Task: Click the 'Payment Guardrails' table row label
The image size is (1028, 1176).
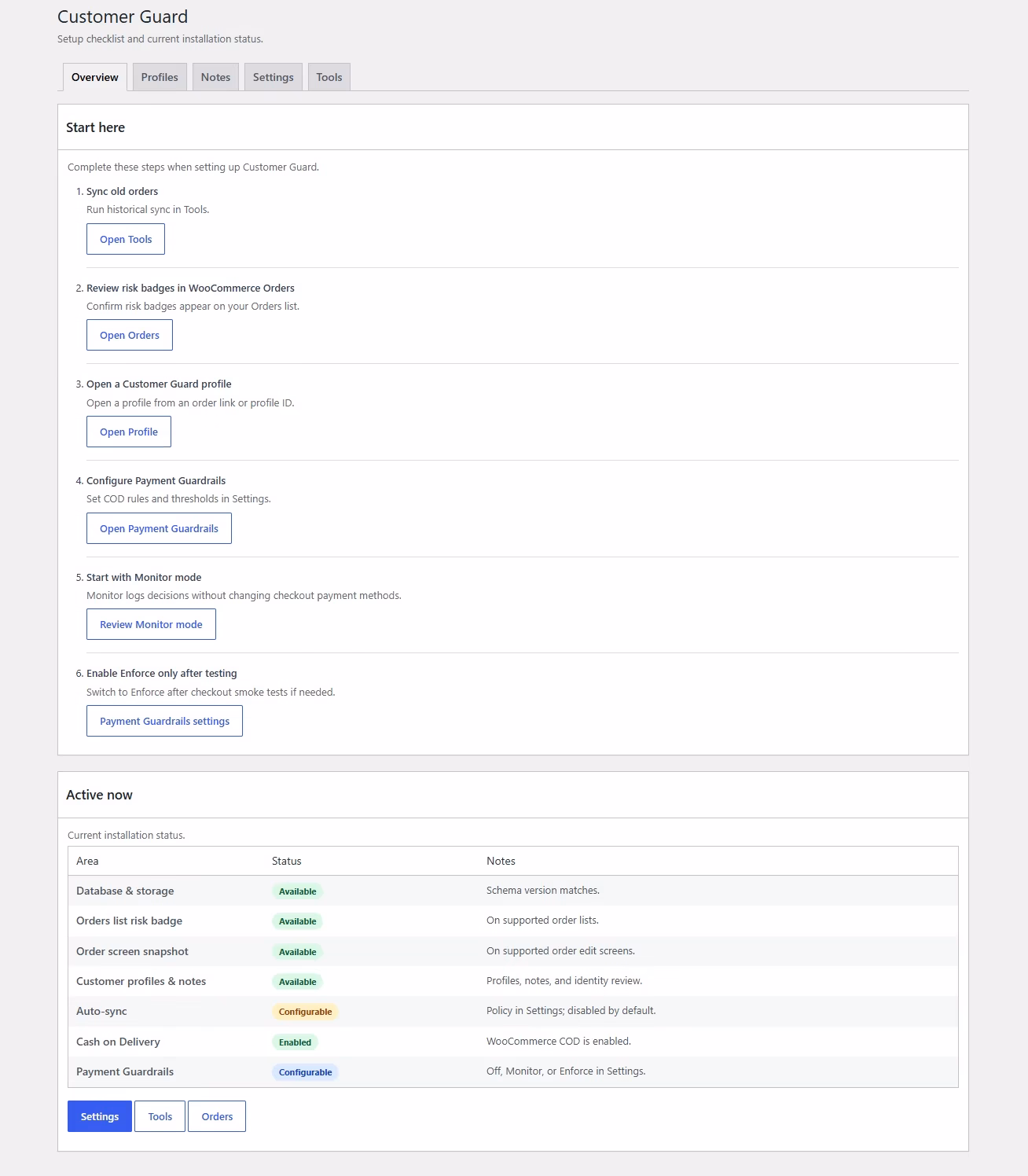Action: 125,1071
